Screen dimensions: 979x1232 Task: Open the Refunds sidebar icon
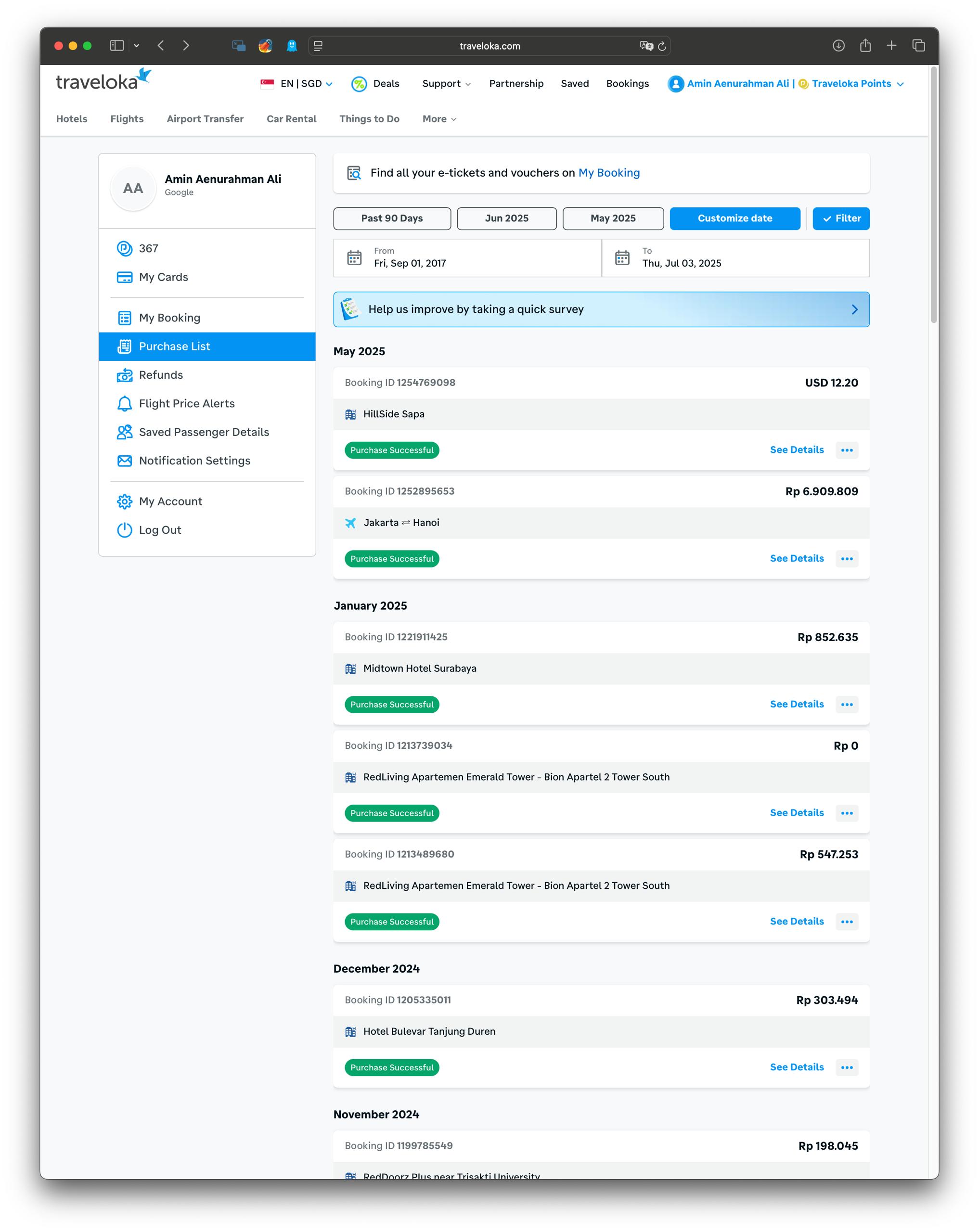124,375
